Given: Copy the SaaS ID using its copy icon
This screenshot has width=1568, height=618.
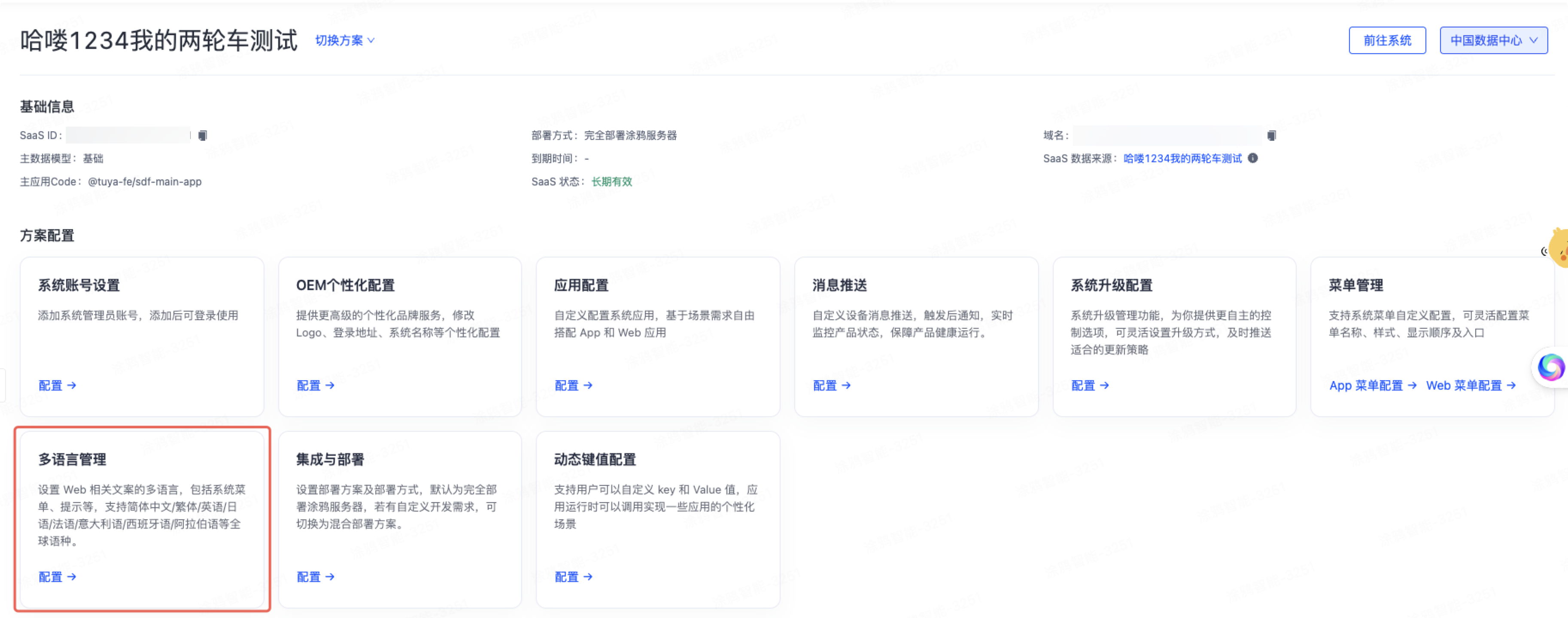Looking at the screenshot, I should tap(202, 135).
